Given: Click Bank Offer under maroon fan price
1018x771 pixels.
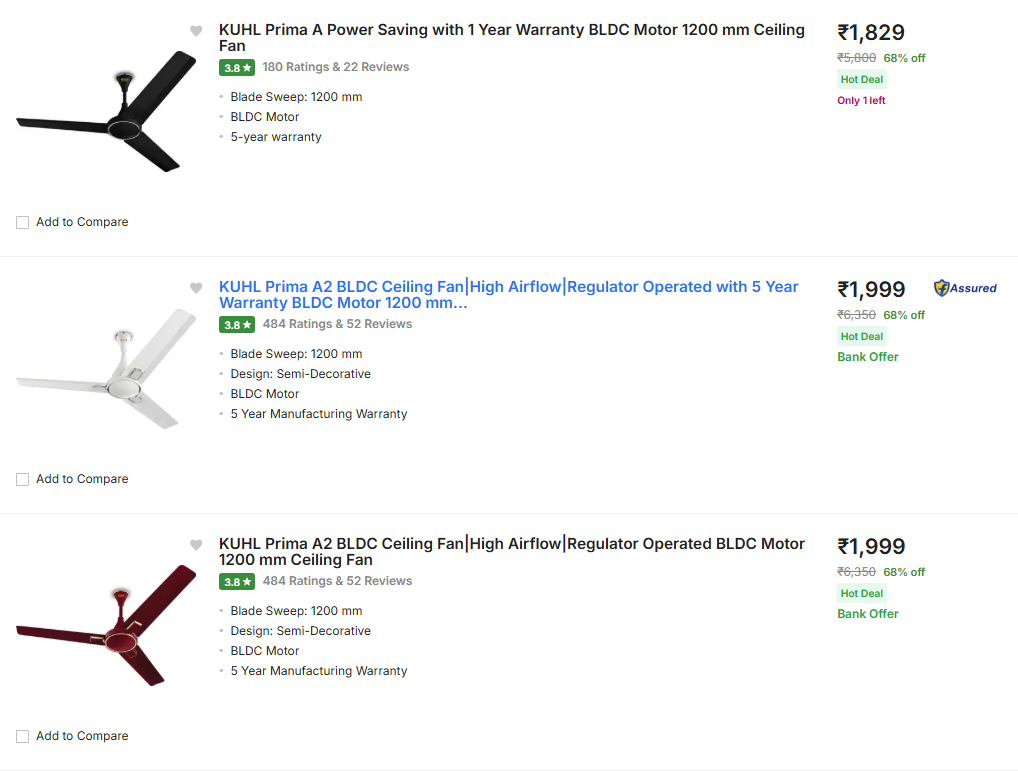Looking at the screenshot, I should pyautogui.click(x=867, y=614).
